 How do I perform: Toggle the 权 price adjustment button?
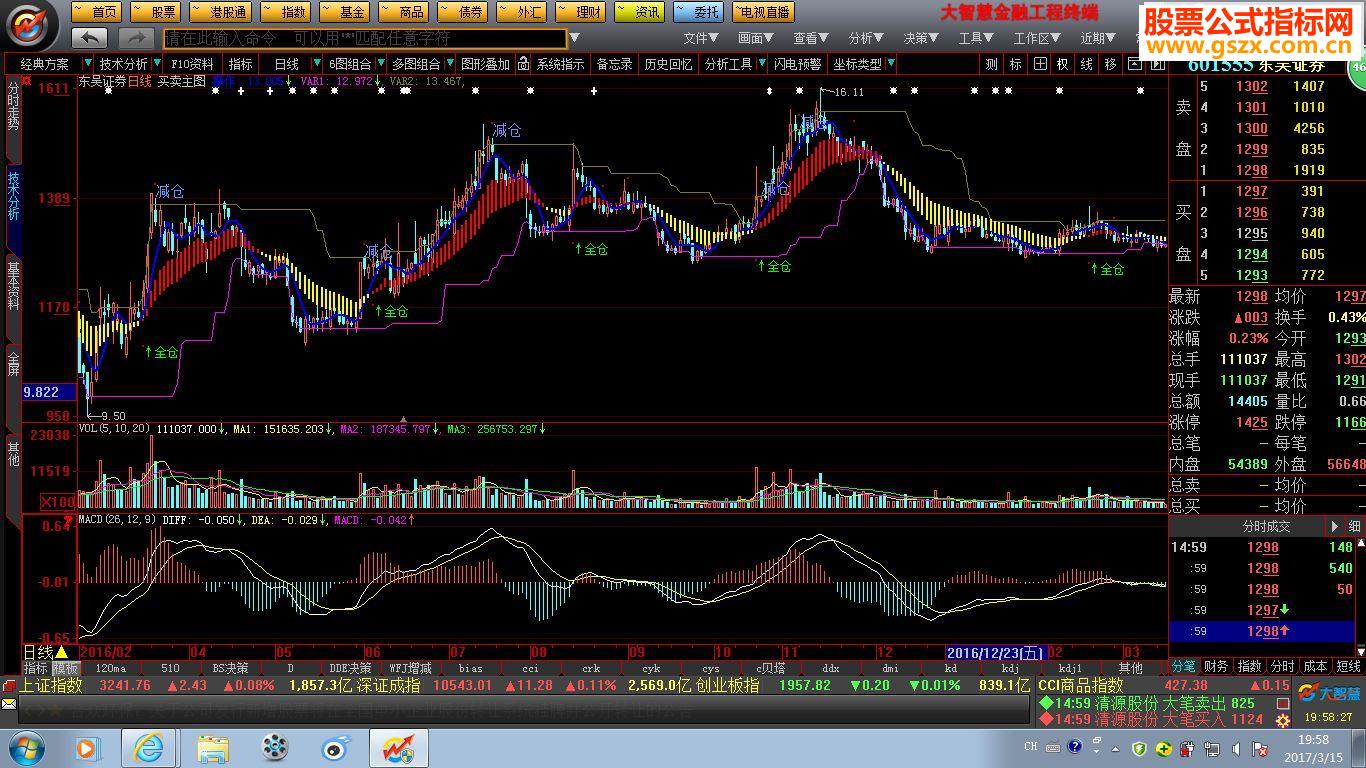click(1062, 64)
